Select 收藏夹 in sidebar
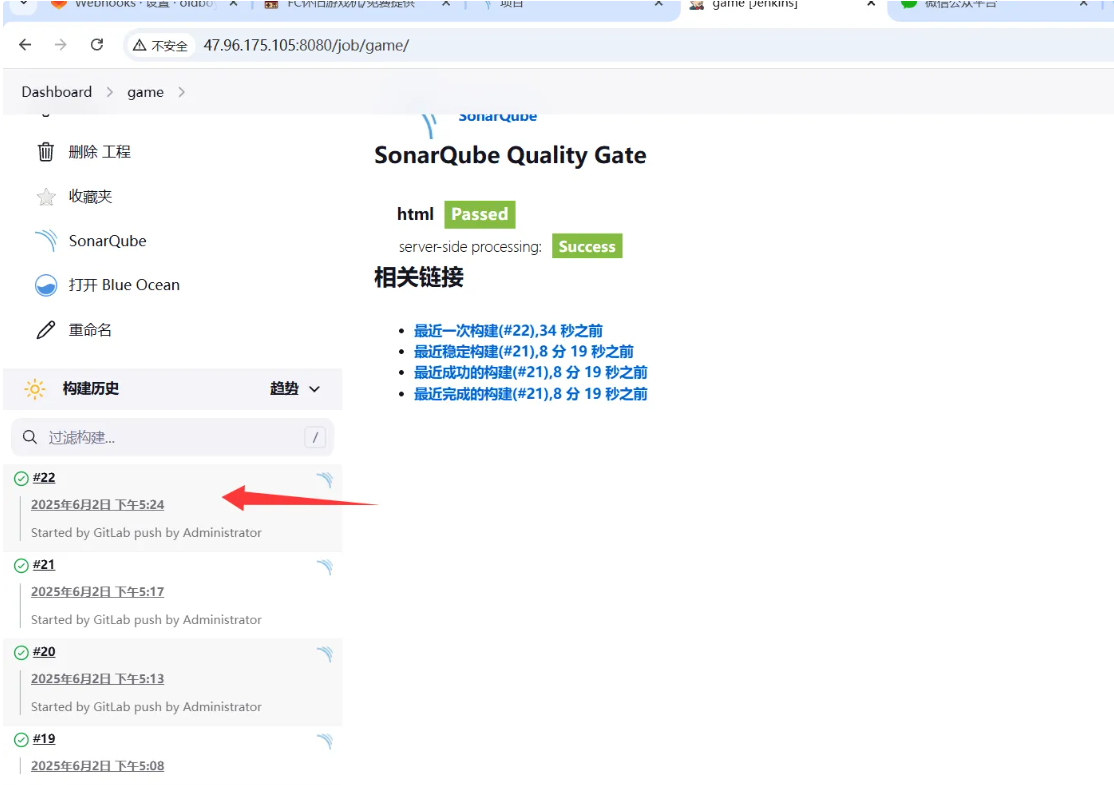Viewport: 1114px width, 785px height. click(90, 196)
